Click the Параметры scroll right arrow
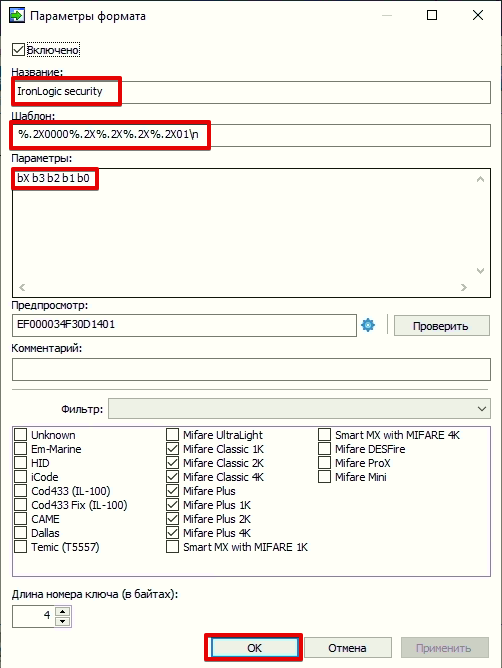This screenshot has height=668, width=502. 464,288
